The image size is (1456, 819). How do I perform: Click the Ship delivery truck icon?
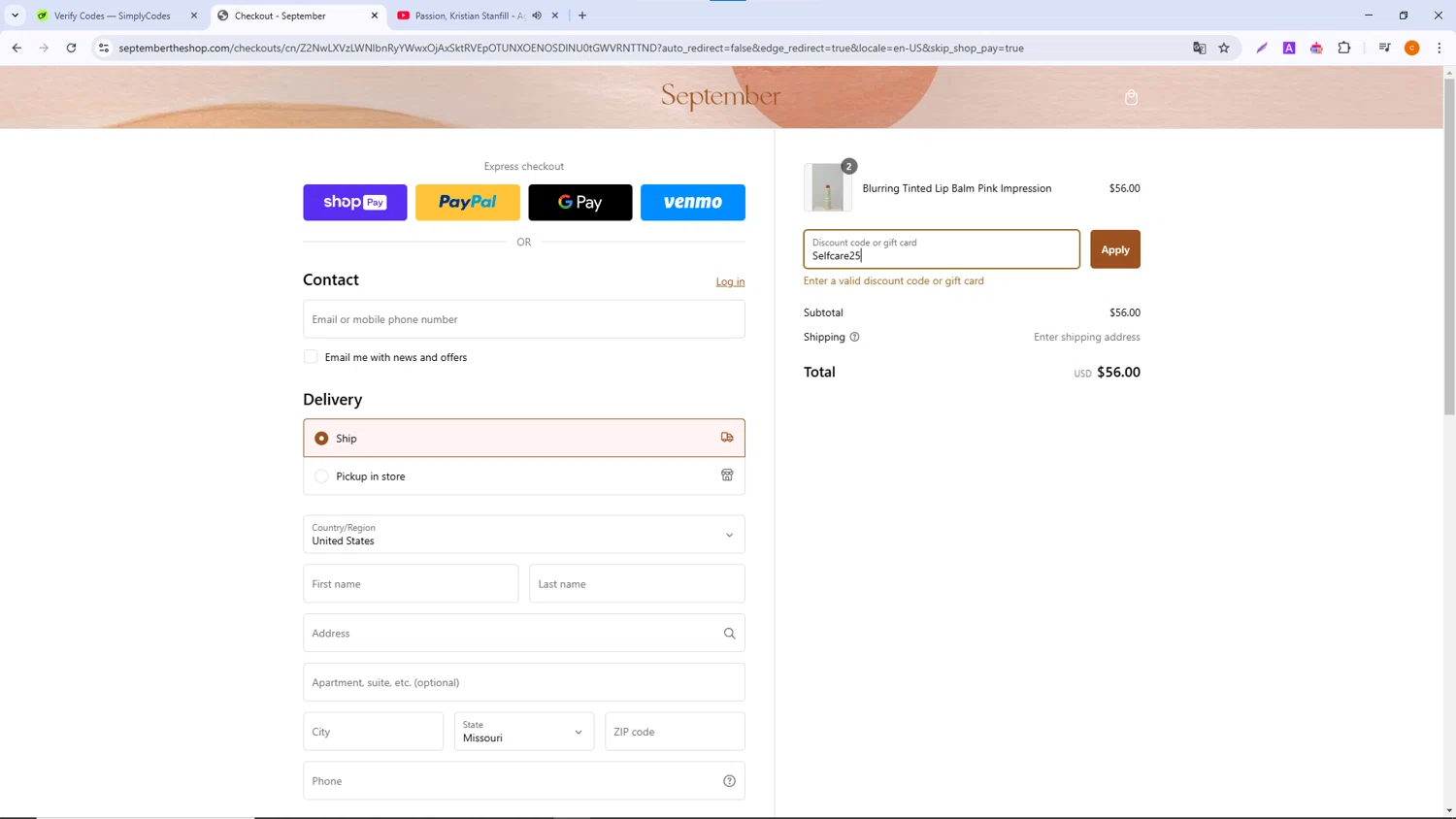[x=727, y=438]
